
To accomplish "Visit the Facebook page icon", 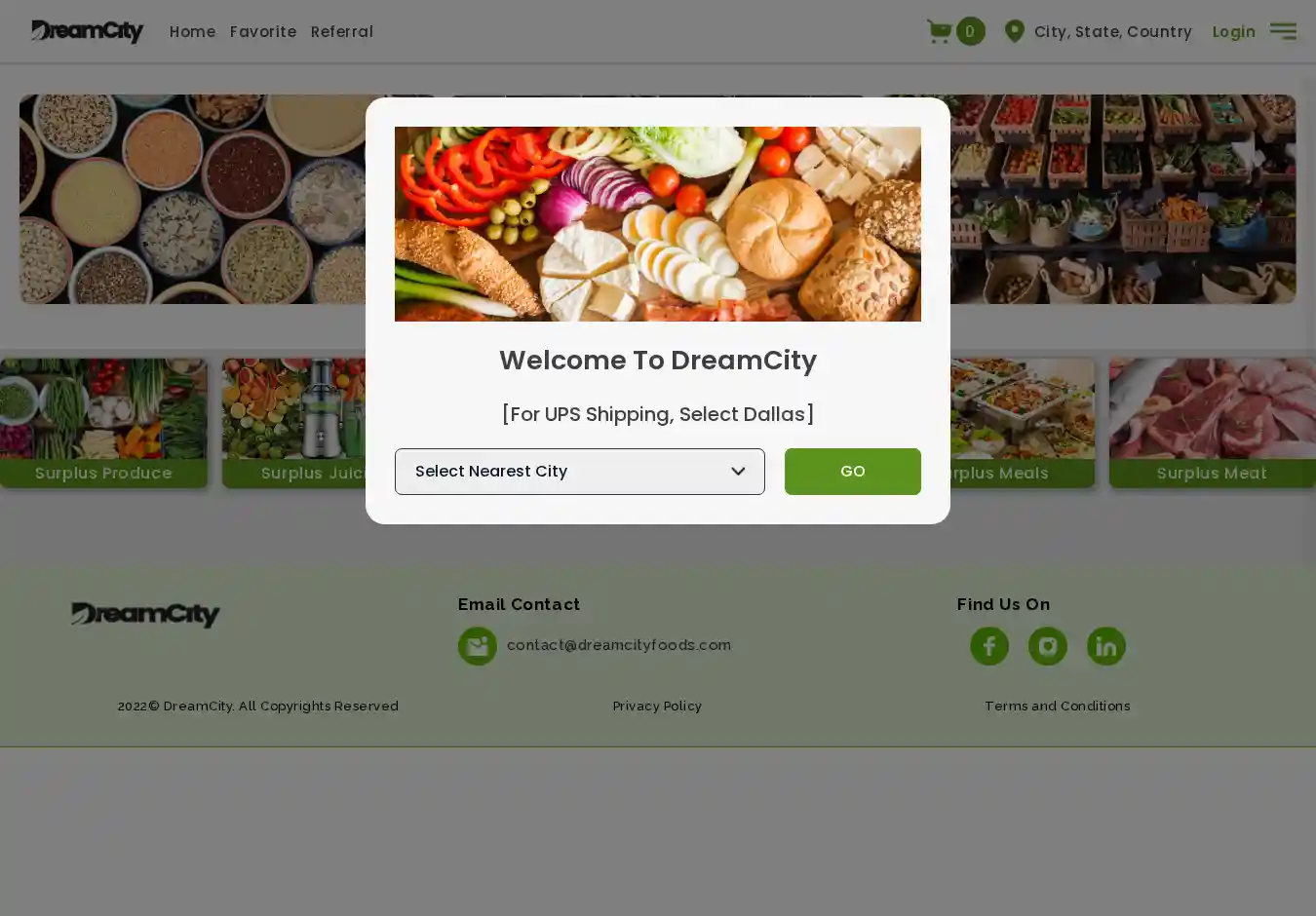I will (x=989, y=646).
